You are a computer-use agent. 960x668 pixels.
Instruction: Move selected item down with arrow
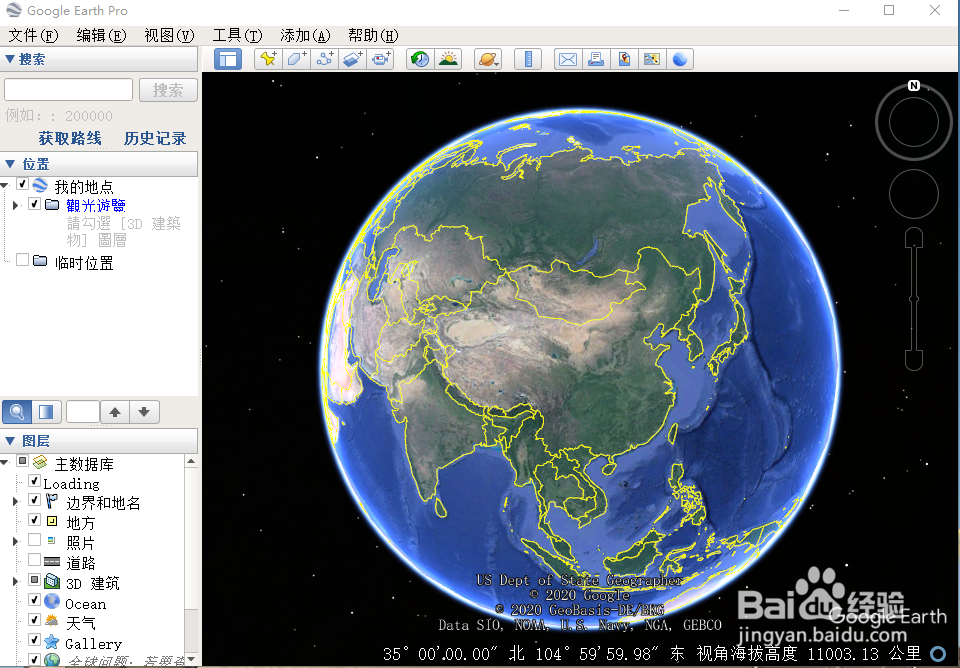point(144,411)
